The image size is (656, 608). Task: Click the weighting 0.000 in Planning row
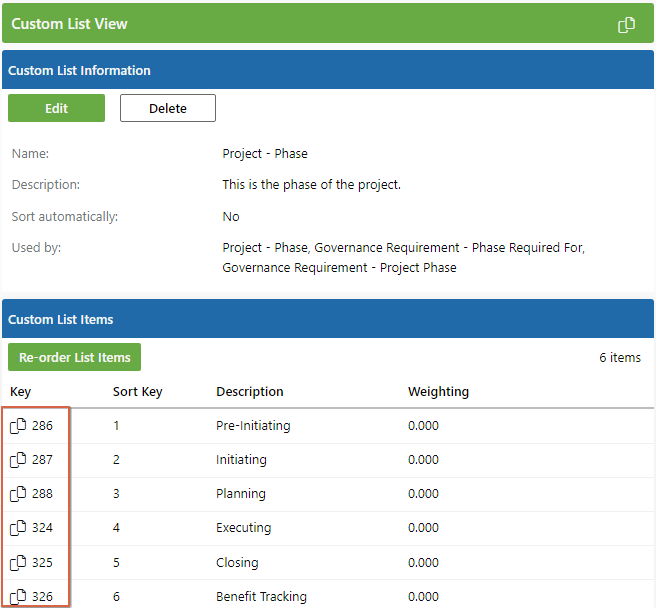[x=423, y=494]
